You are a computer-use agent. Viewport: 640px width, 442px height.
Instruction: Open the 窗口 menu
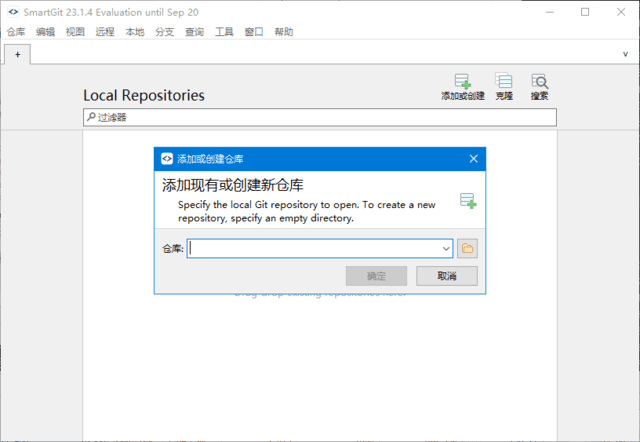pos(254,32)
